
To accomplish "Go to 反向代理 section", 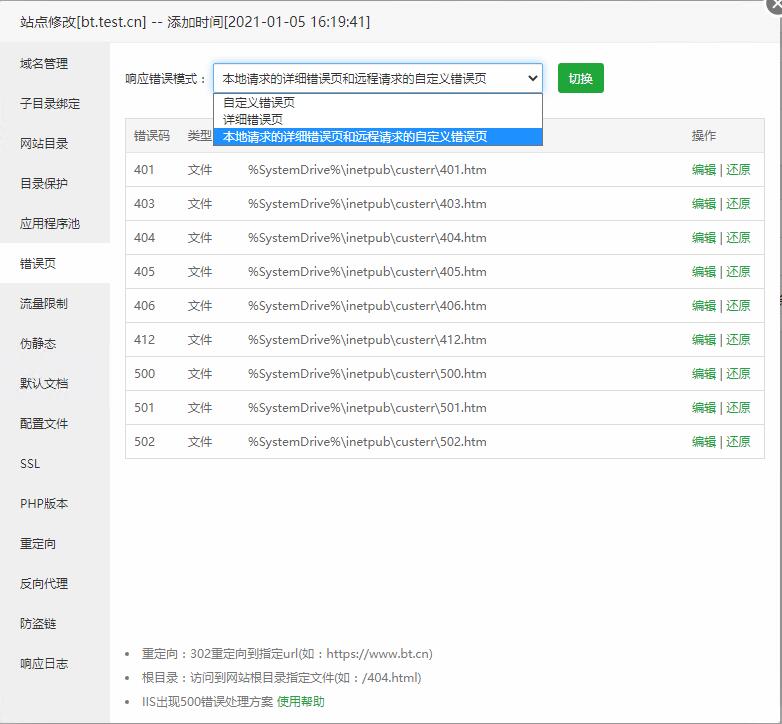I will click(44, 583).
